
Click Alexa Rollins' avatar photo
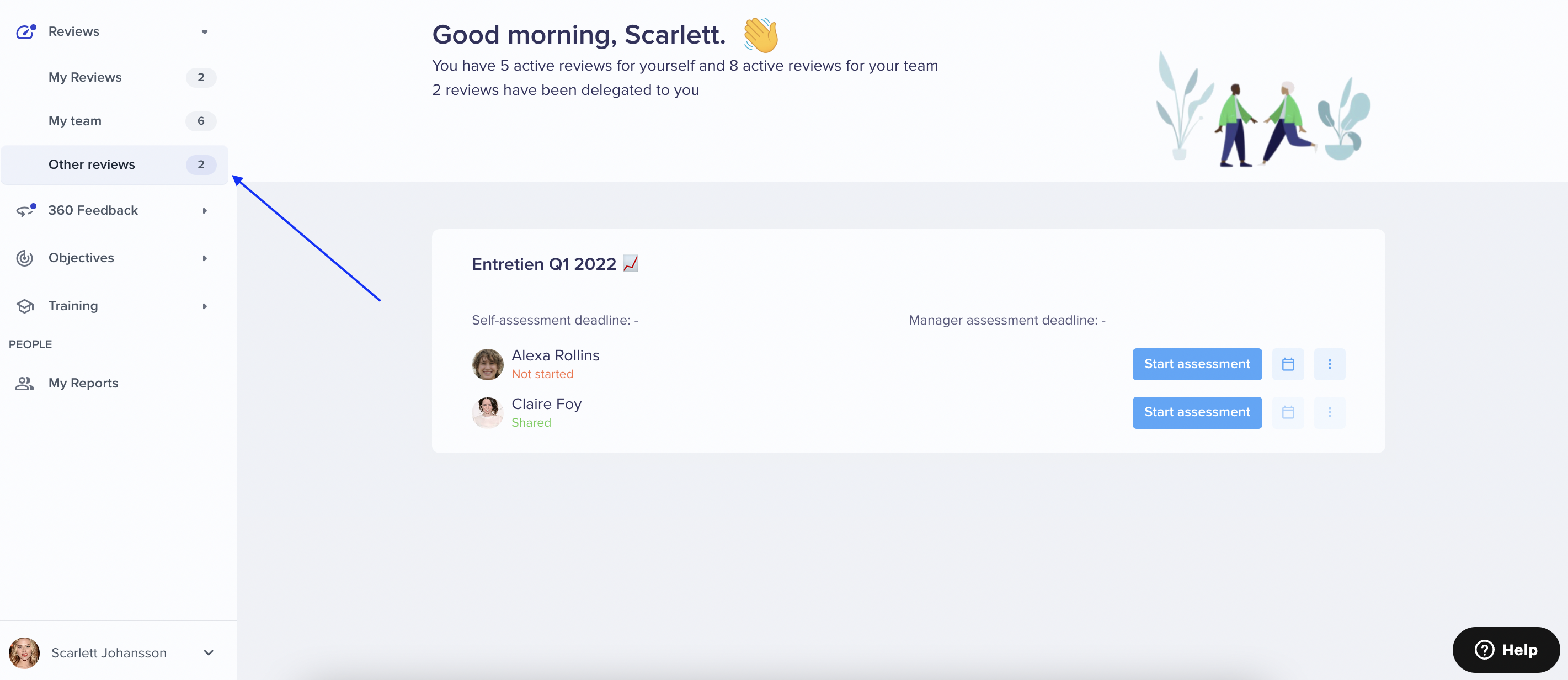tap(488, 364)
